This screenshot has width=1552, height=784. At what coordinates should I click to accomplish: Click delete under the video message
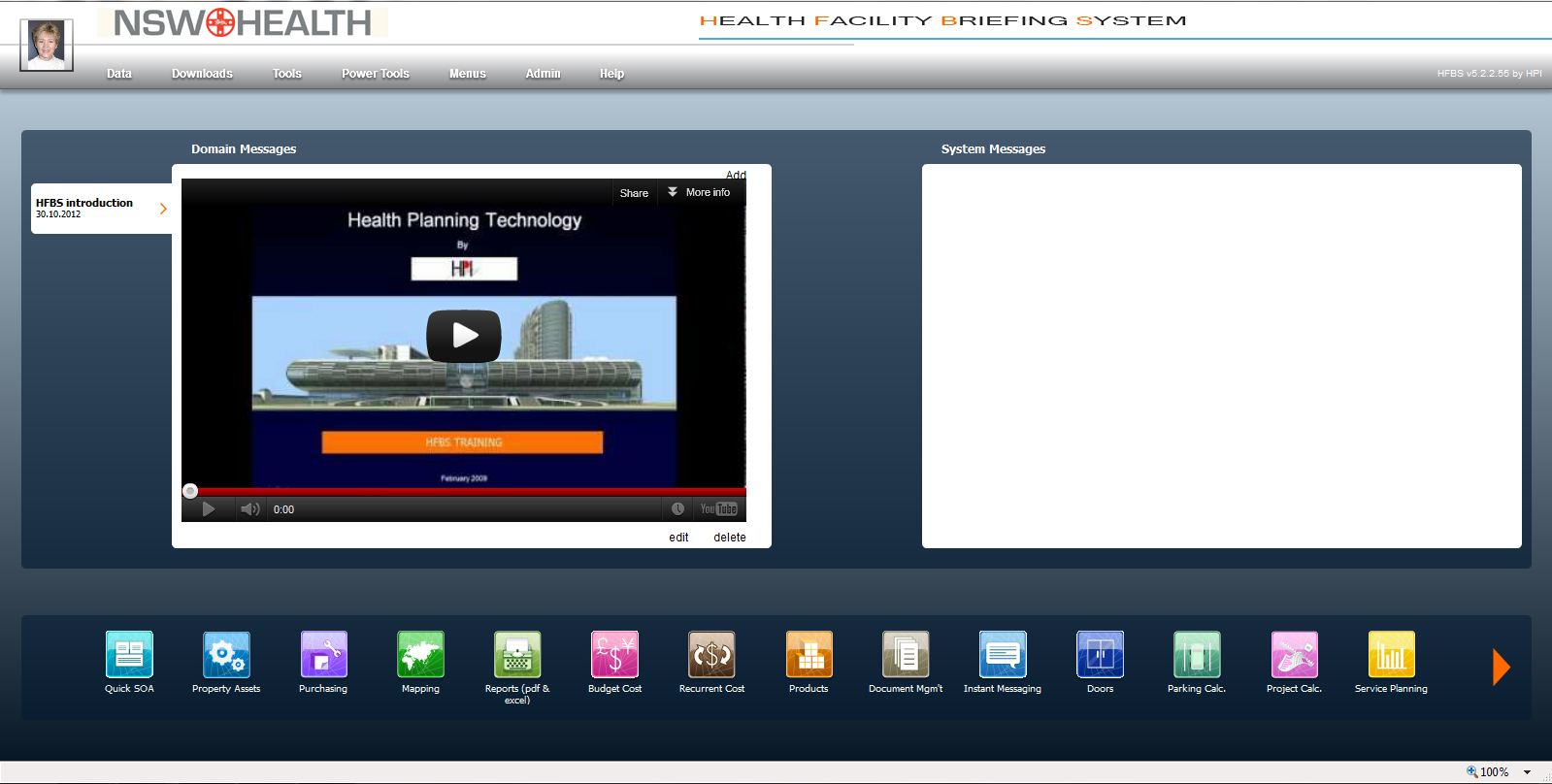[730, 538]
